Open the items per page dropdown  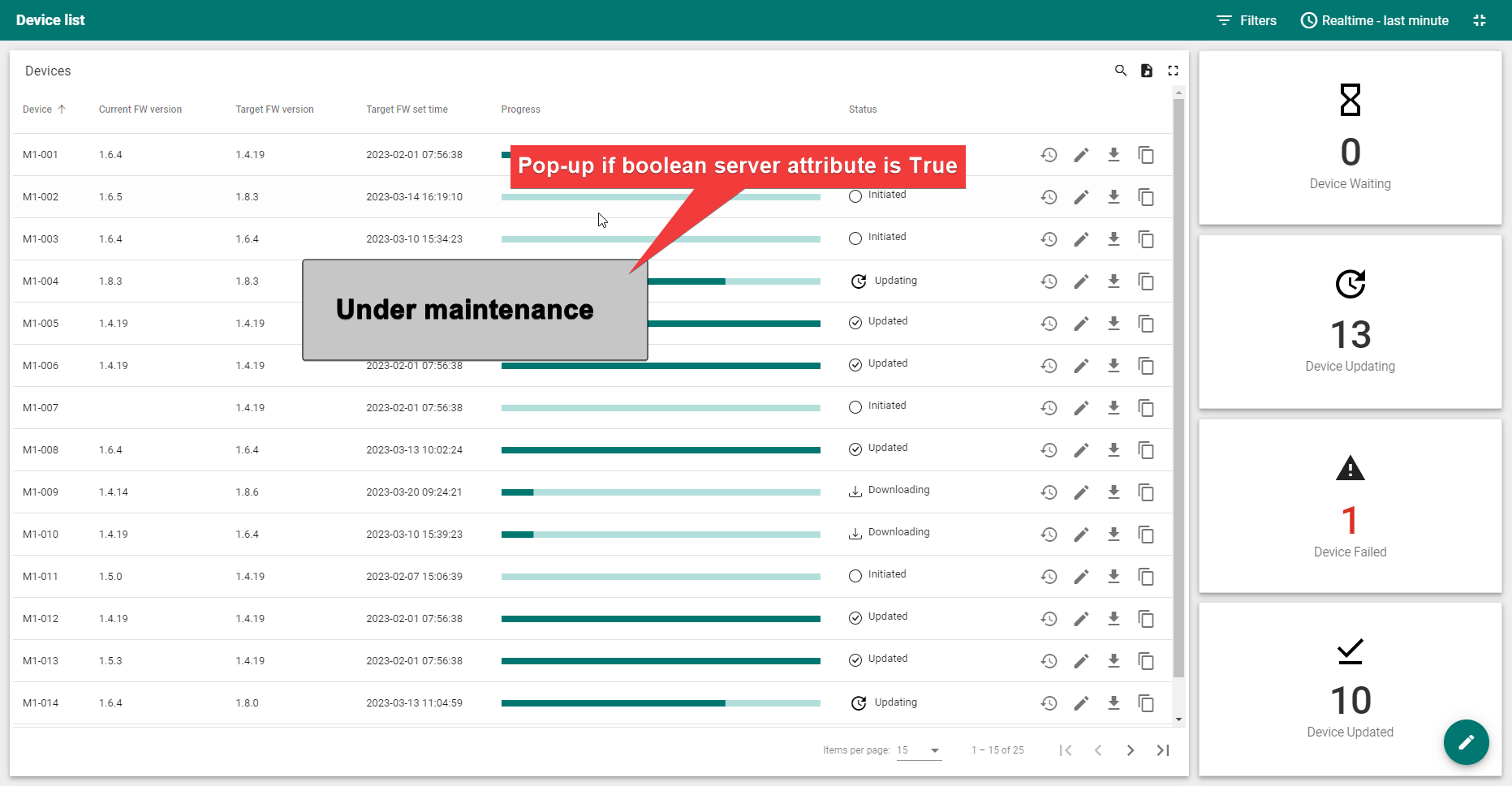(918, 750)
